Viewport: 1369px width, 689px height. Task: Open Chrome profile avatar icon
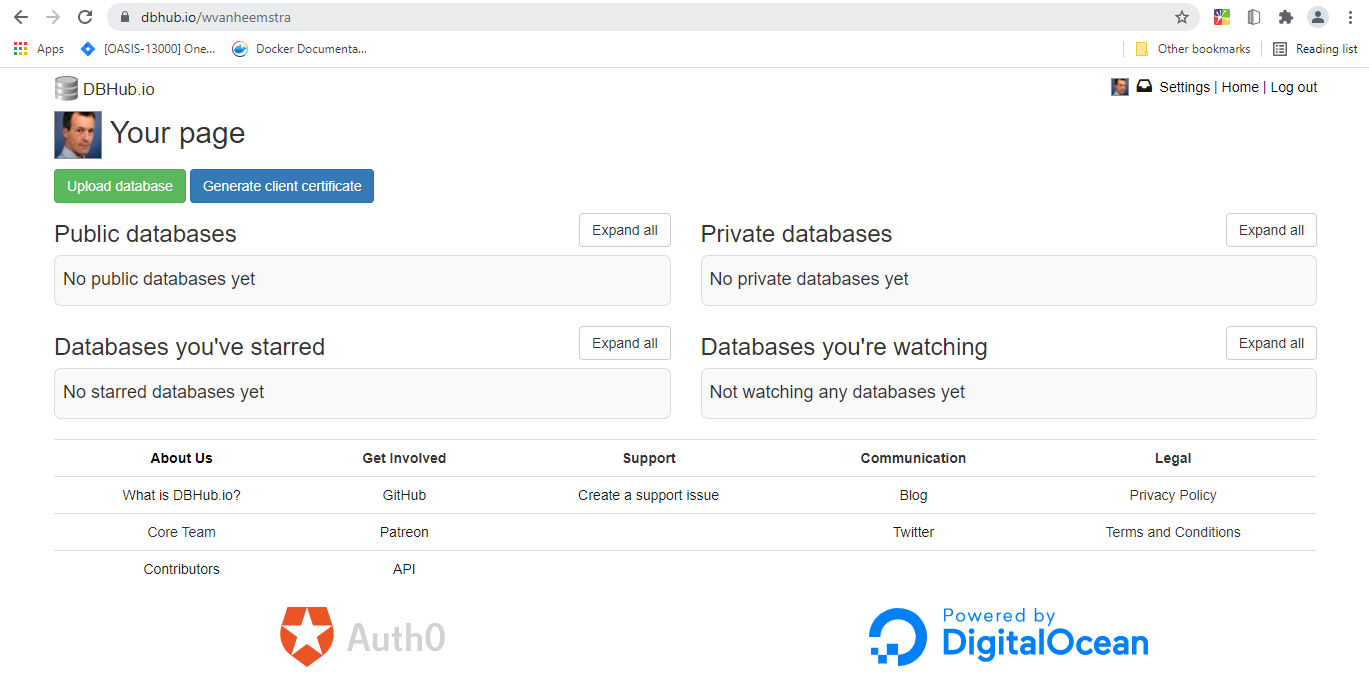pos(1318,17)
